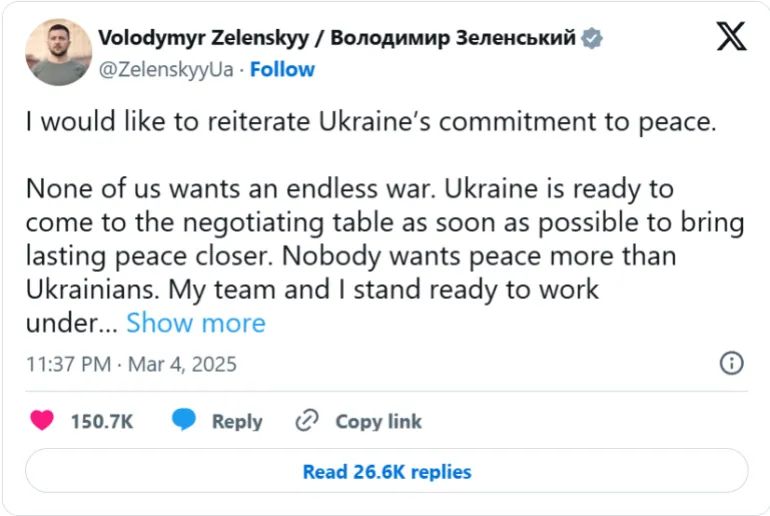
Task: Like the tweet with the heart icon
Action: pyautogui.click(x=42, y=421)
